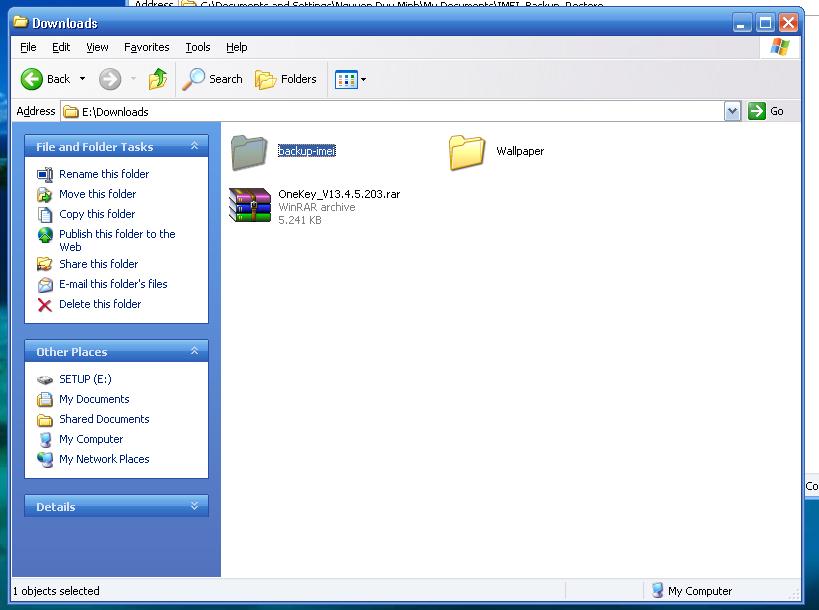Click the Copy this folder icon
Screen dimensions: 819x610
(x=45, y=214)
